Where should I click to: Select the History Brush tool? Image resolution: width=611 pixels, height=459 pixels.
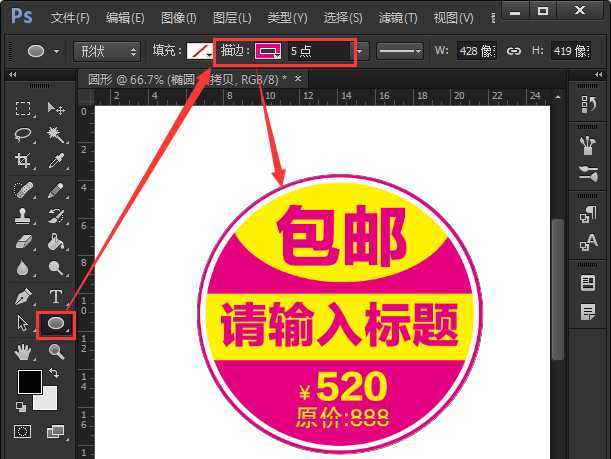[x=56, y=216]
